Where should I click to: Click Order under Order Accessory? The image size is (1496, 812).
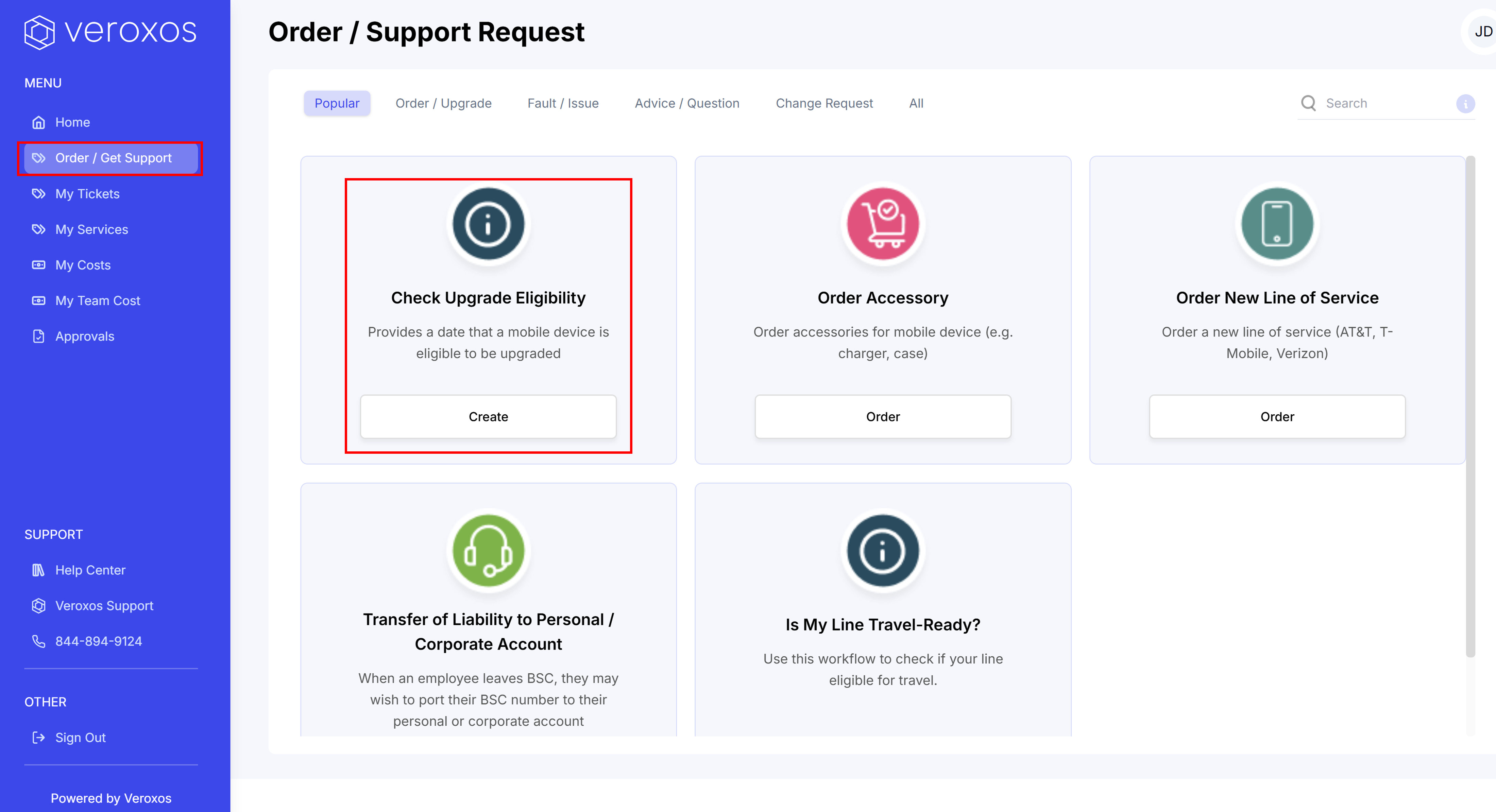point(883,417)
